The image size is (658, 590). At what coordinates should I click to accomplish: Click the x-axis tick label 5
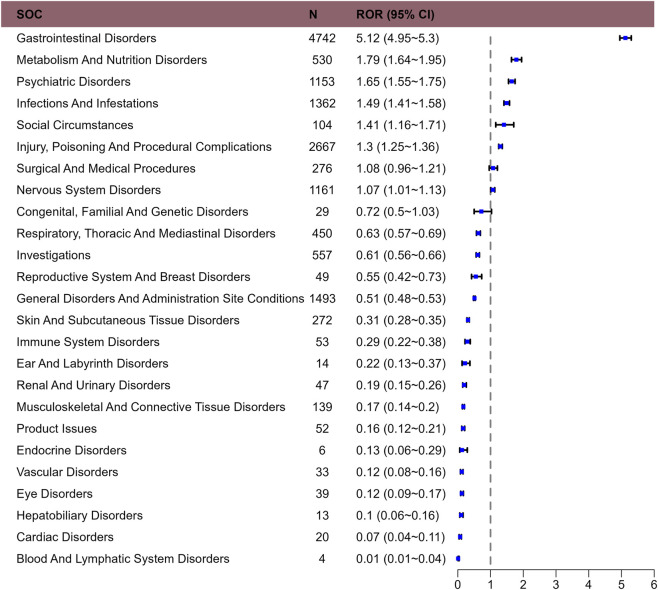(x=621, y=585)
